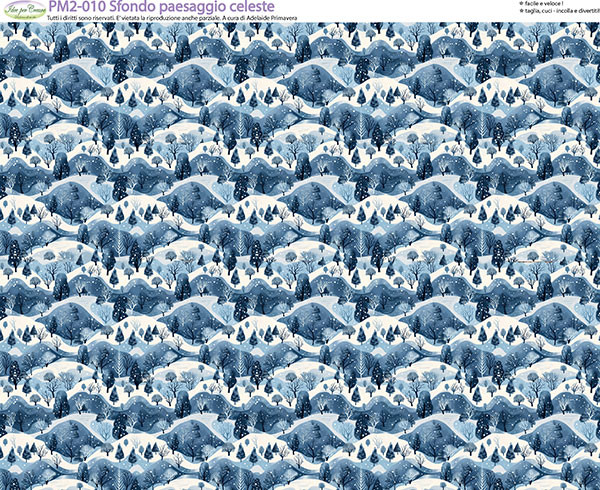The width and height of the screenshot is (600, 490).
Task: Click the "A cura di" credit text
Action: (x=262, y=20)
